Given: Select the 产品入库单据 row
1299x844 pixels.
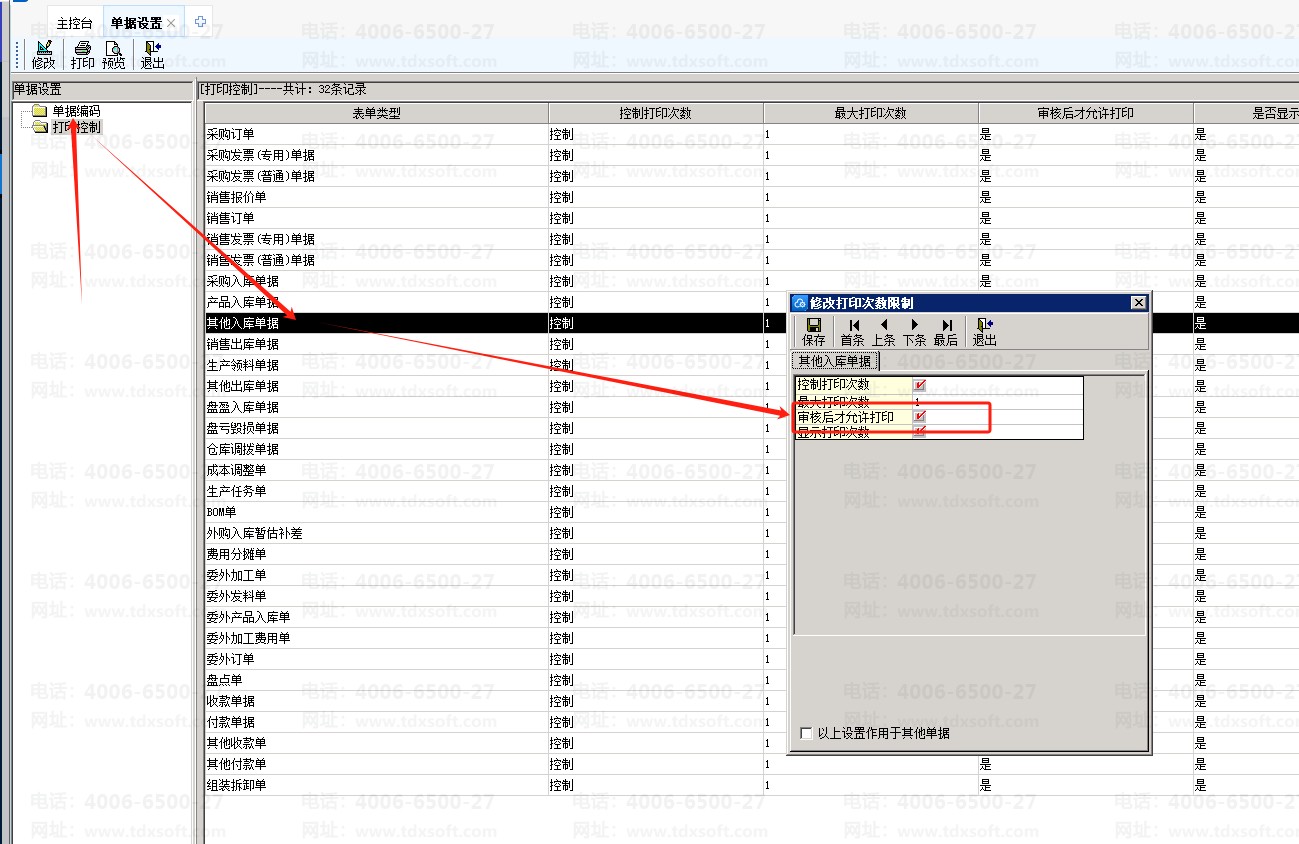Looking at the screenshot, I should coord(752,302).
